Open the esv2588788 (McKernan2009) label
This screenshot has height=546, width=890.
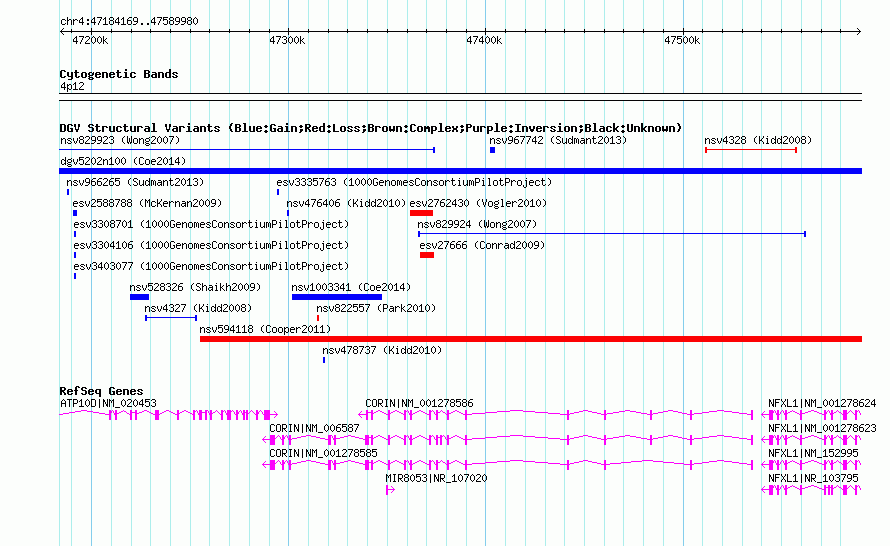pyautogui.click(x=147, y=203)
